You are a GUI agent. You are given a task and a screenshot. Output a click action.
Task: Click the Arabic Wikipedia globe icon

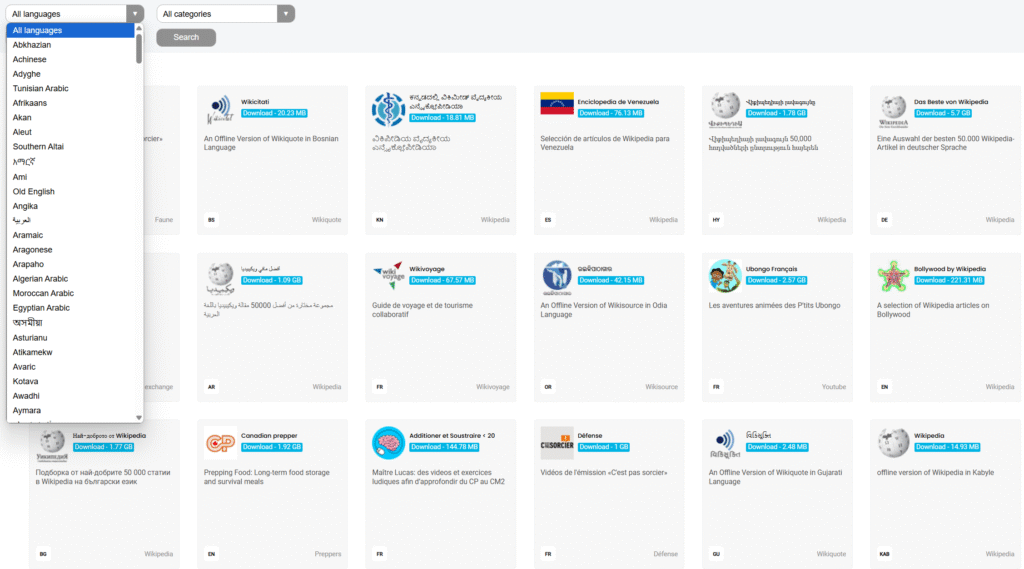click(221, 277)
